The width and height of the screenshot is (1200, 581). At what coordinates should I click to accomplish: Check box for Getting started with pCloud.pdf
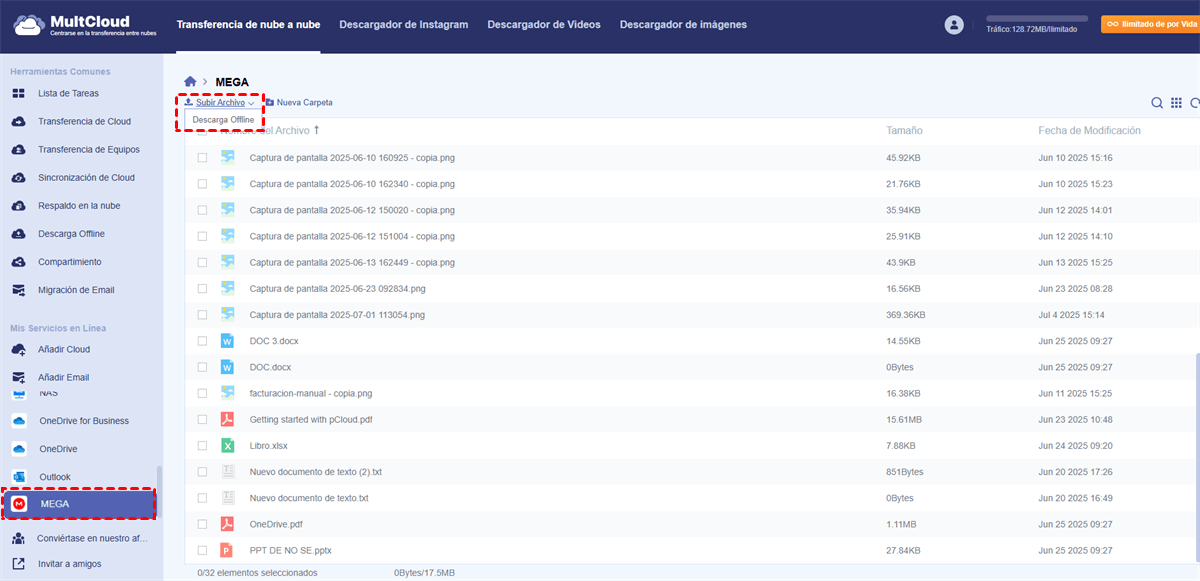click(202, 419)
